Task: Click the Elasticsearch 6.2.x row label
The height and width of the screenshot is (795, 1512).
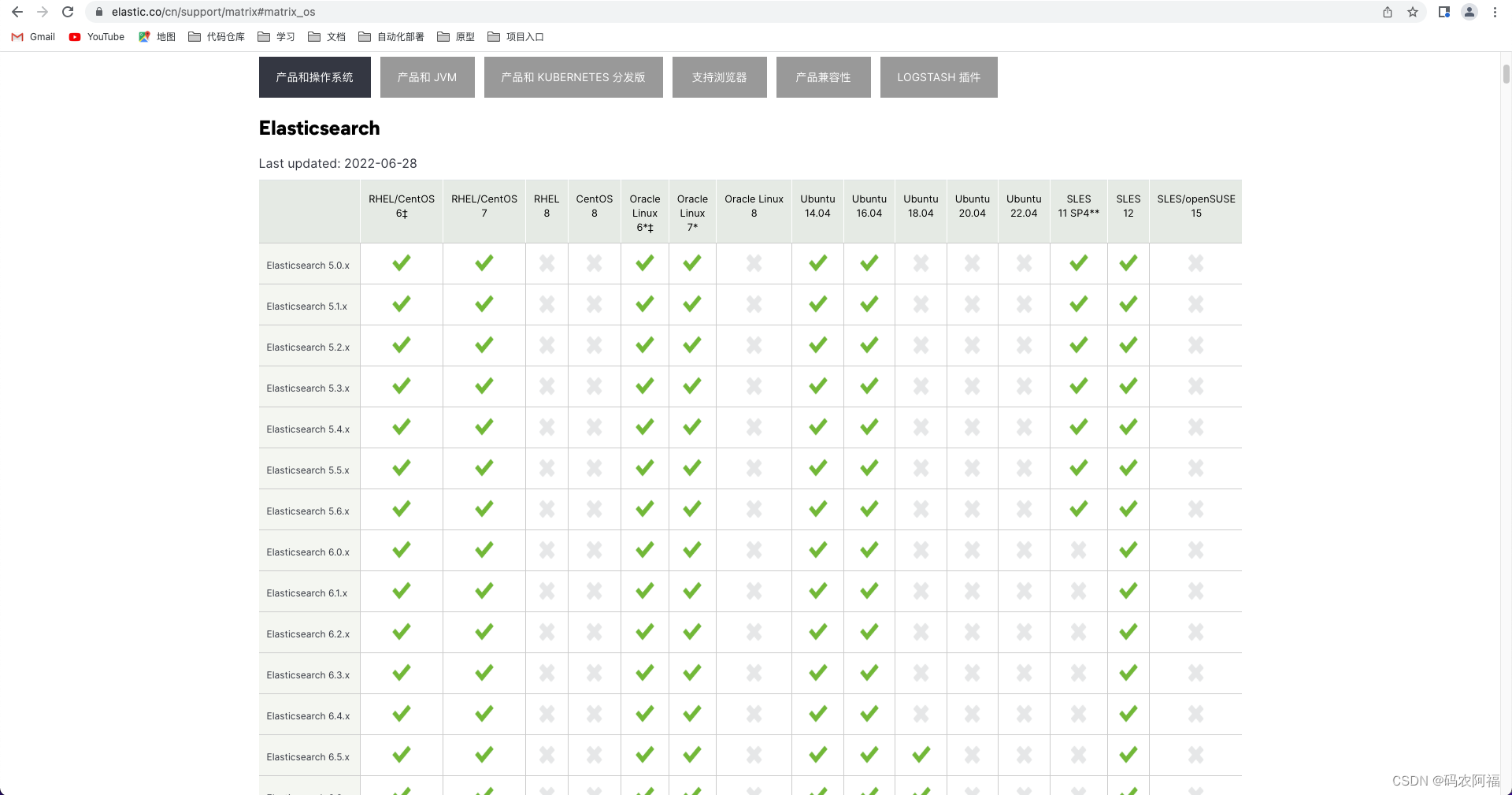Action: [308, 634]
